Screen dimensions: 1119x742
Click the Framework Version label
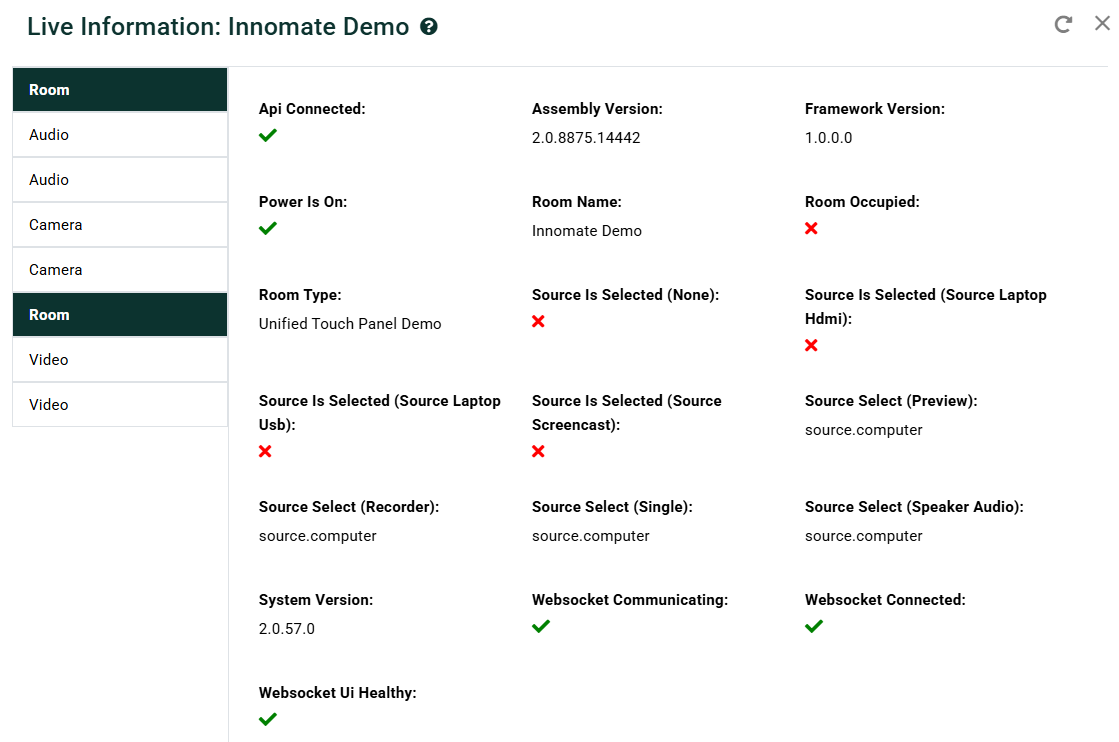coord(875,109)
